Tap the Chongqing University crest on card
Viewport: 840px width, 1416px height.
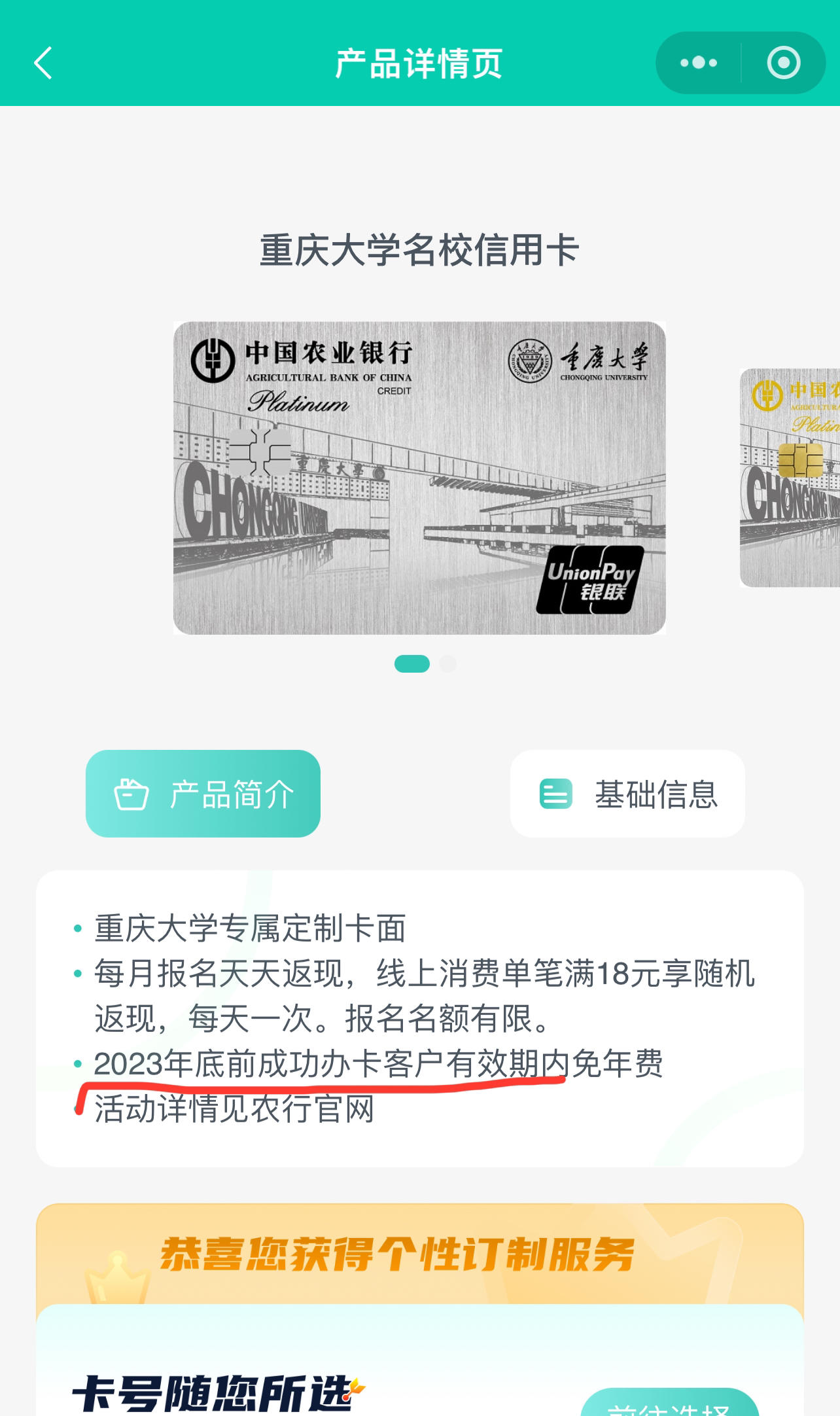click(x=530, y=361)
